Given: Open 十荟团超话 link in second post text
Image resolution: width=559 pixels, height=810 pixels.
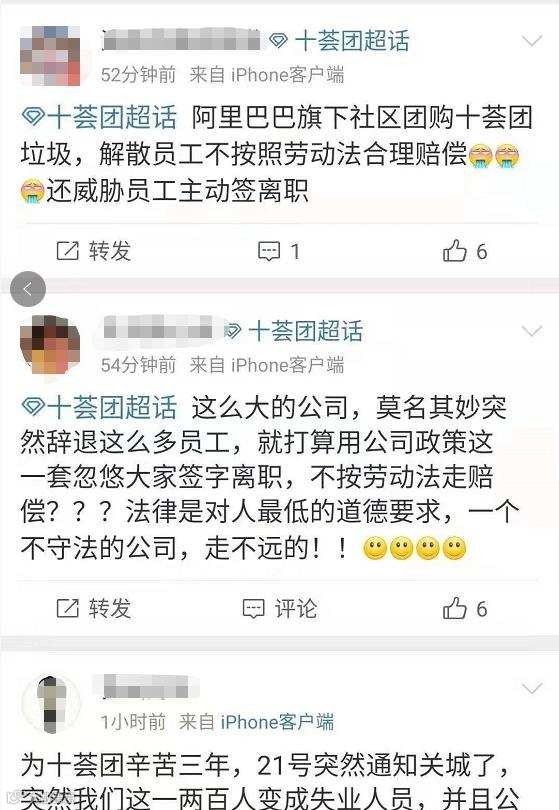Looking at the screenshot, I should [99, 408].
